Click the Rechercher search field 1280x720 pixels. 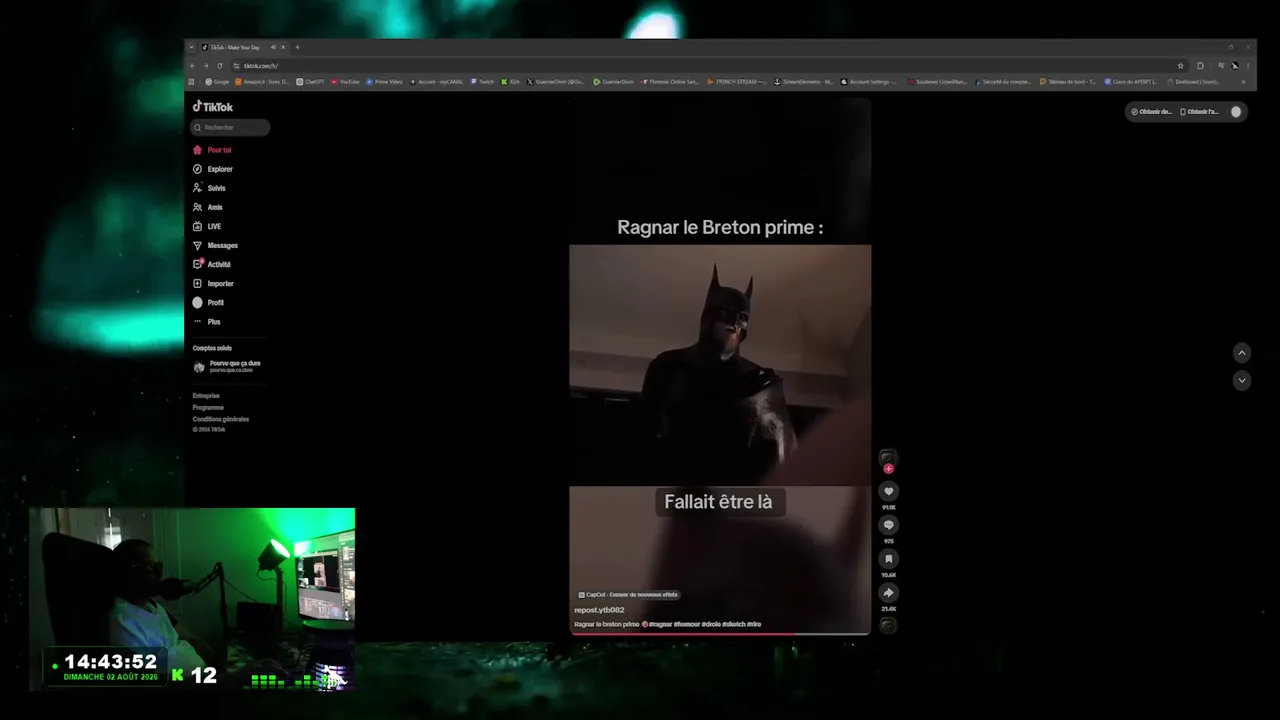[231, 127]
